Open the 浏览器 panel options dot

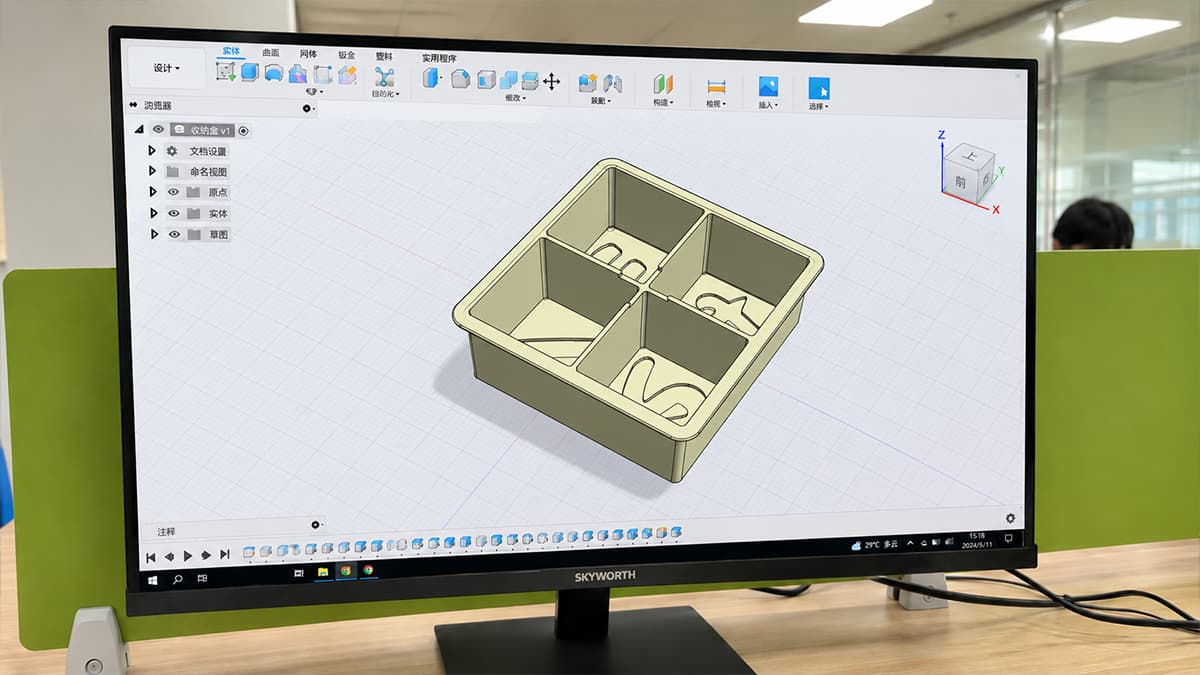click(307, 108)
